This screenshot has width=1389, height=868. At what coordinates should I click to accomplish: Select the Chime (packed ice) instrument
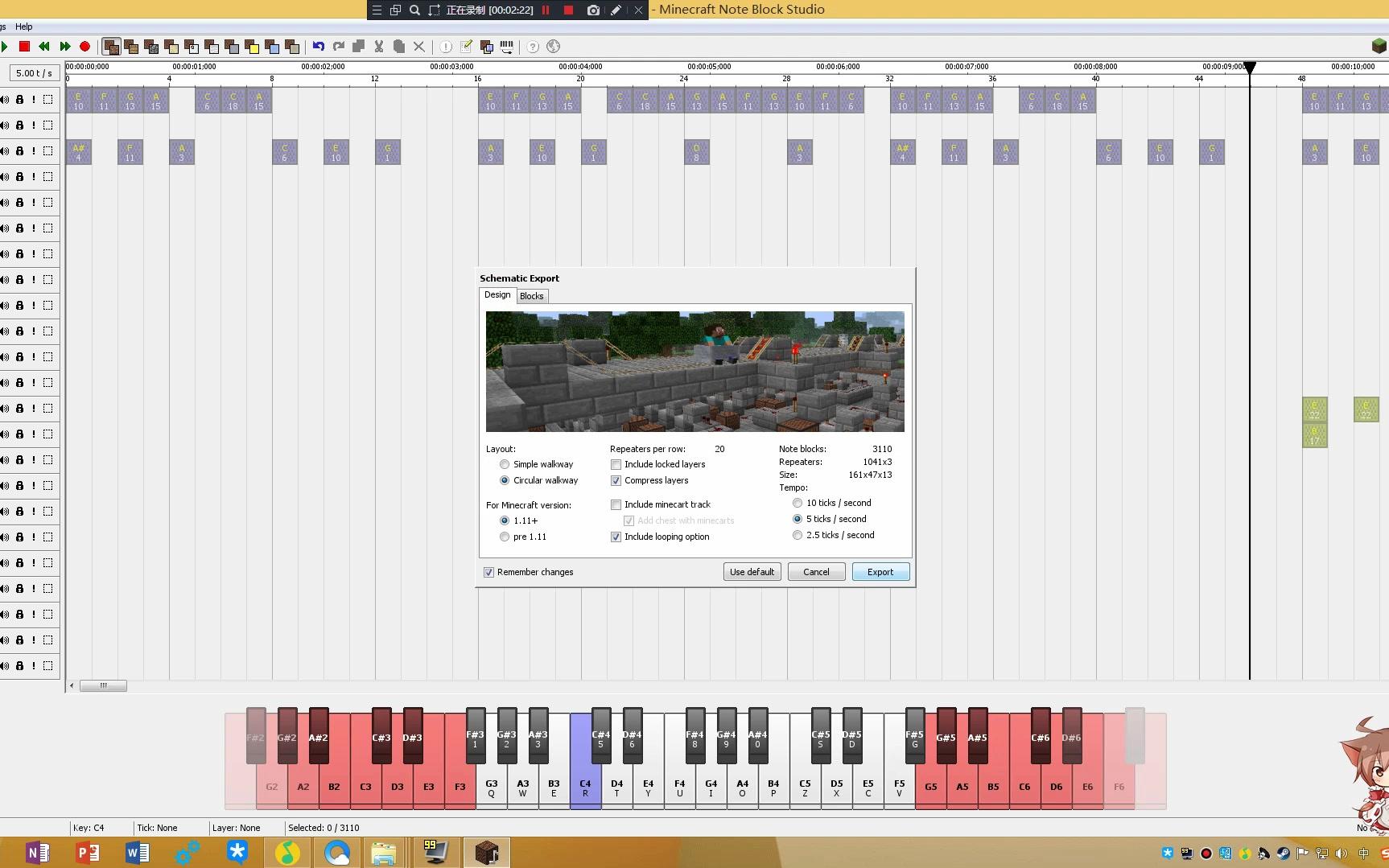click(x=272, y=47)
